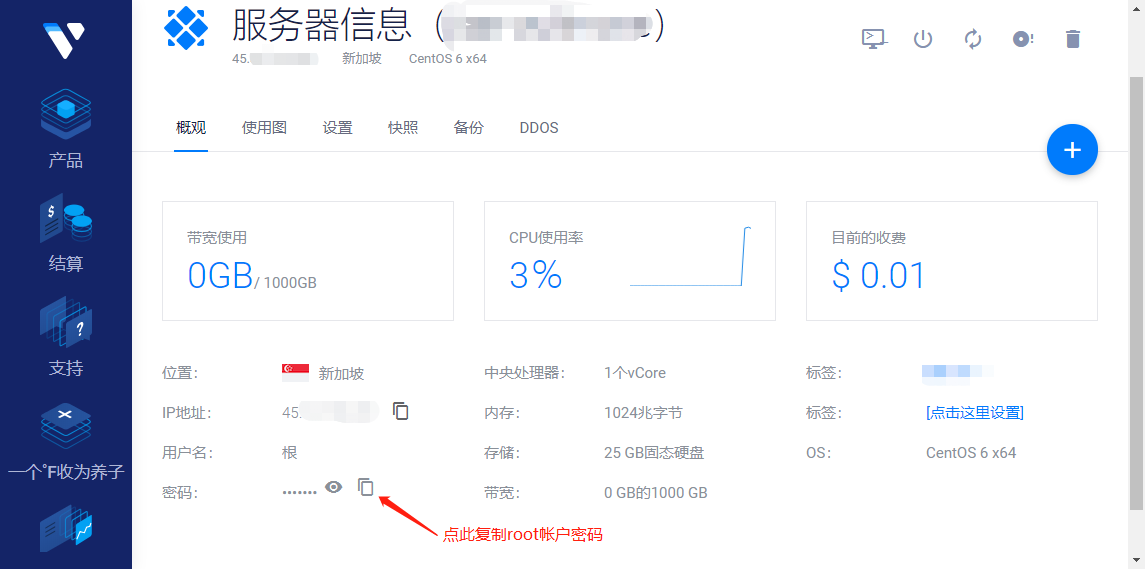Click the Vultr logo in sidebar

tap(65, 40)
